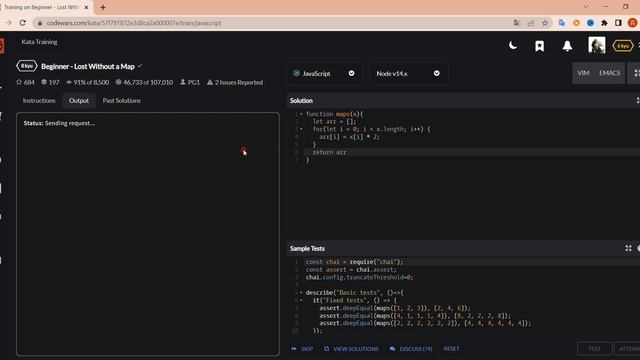The image size is (640, 360).
Task: Open the Extensions puzzle-piece menu
Action: (x=604, y=23)
